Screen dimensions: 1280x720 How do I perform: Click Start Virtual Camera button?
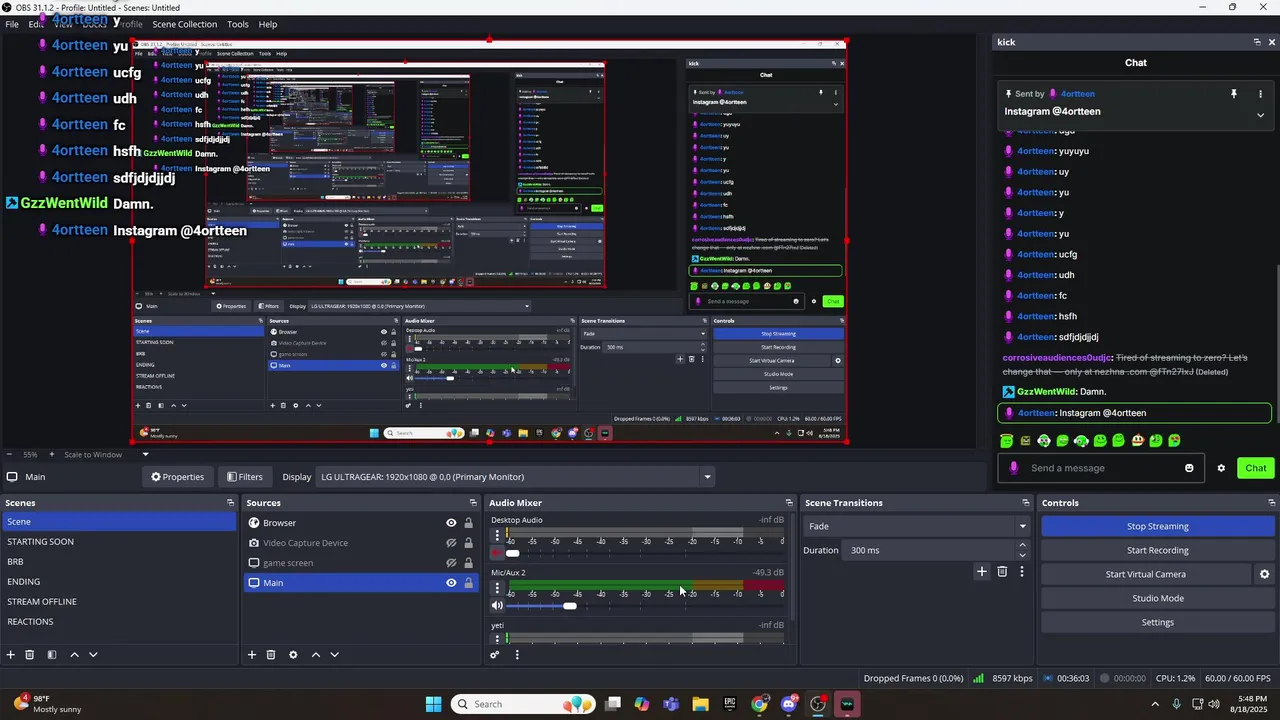click(x=1146, y=574)
